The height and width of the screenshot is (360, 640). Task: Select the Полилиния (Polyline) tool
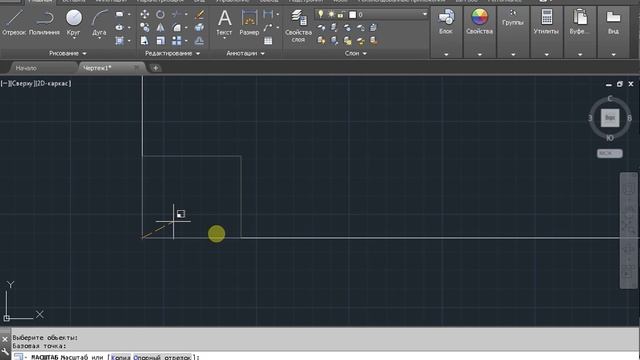(44, 22)
